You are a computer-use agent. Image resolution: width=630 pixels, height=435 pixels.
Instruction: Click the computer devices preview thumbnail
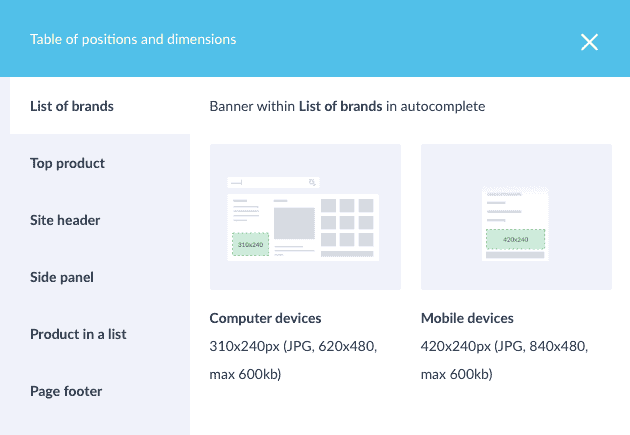(305, 217)
